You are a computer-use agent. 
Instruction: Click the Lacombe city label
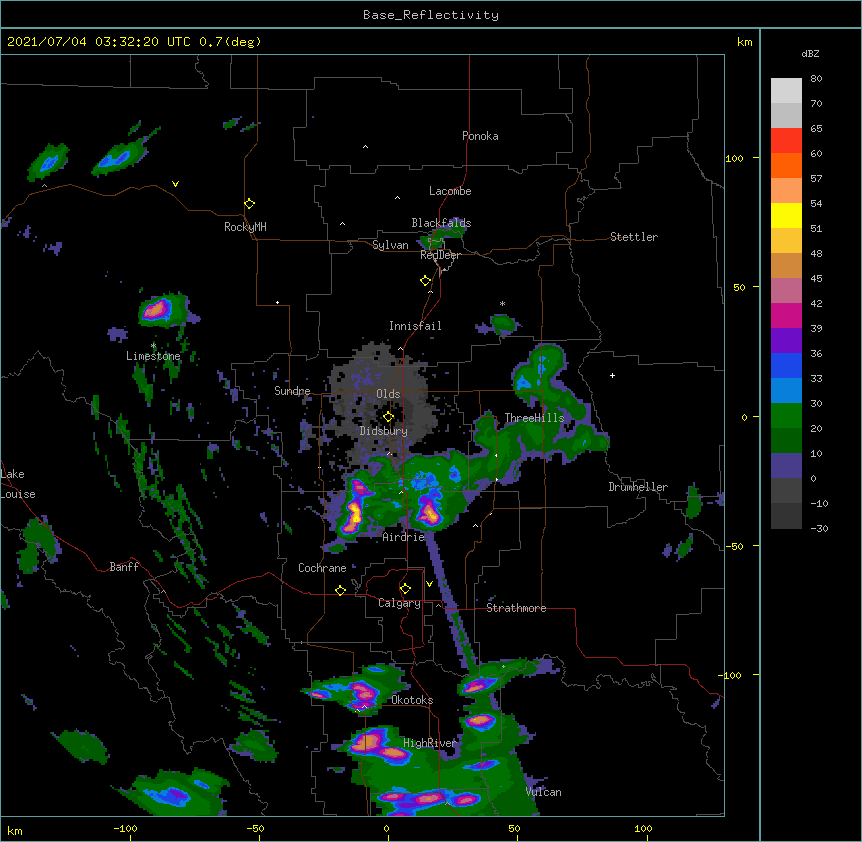click(x=450, y=191)
